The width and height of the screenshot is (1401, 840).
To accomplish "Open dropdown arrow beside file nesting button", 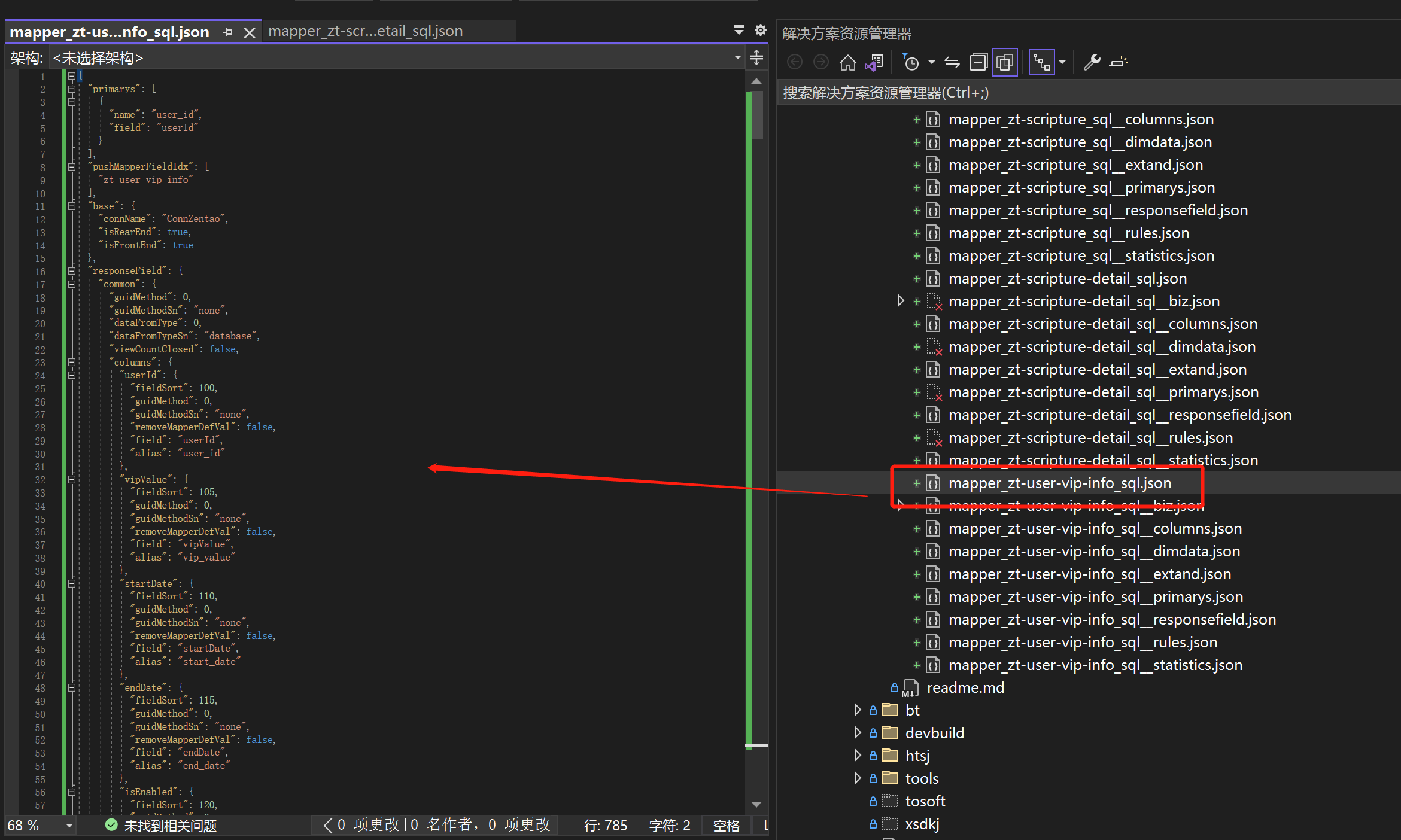I will pyautogui.click(x=1062, y=62).
